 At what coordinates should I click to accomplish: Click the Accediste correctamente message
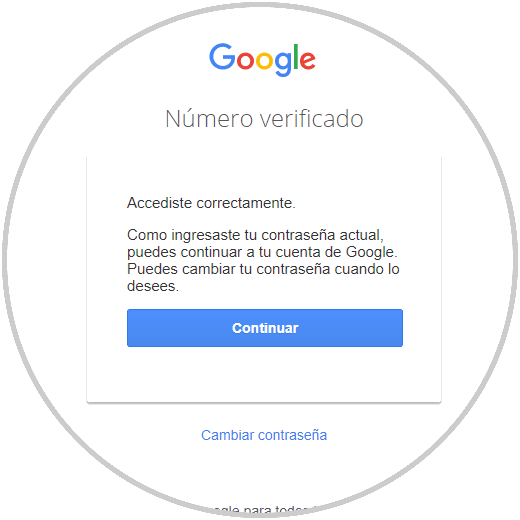click(x=211, y=203)
